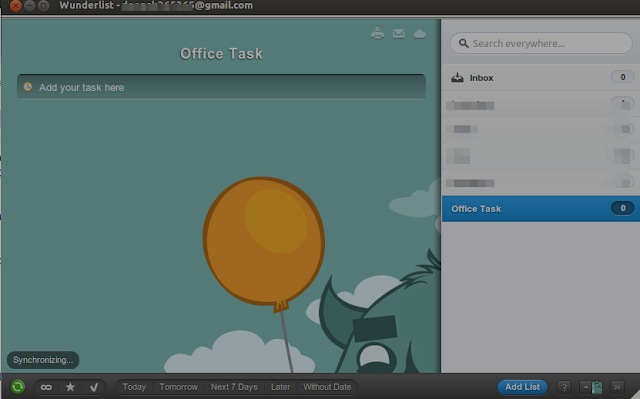Viewport: 640px width, 399px height.
Task: Click the Inbox count badge
Action: coord(622,77)
